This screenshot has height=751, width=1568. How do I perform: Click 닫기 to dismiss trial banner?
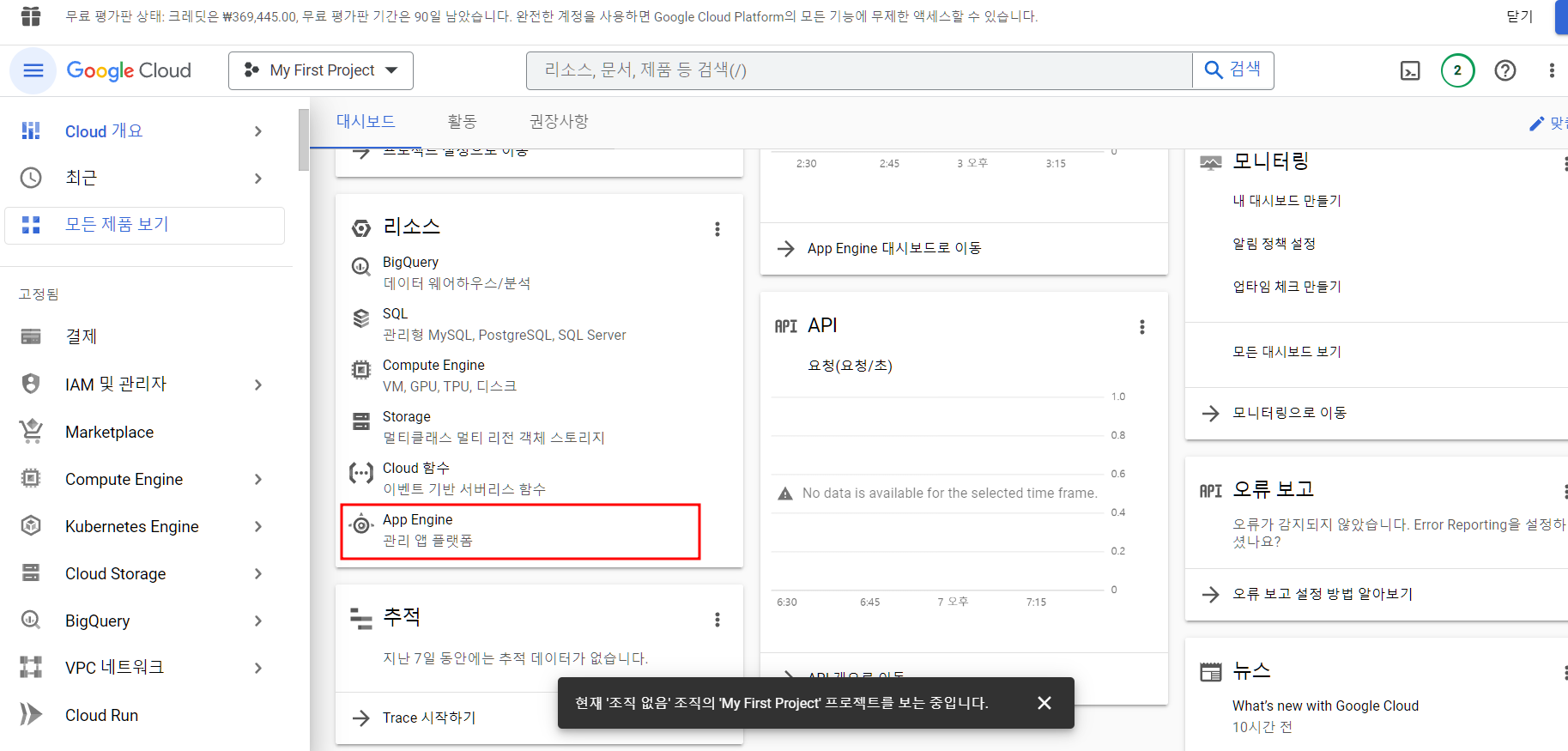[x=1519, y=16]
